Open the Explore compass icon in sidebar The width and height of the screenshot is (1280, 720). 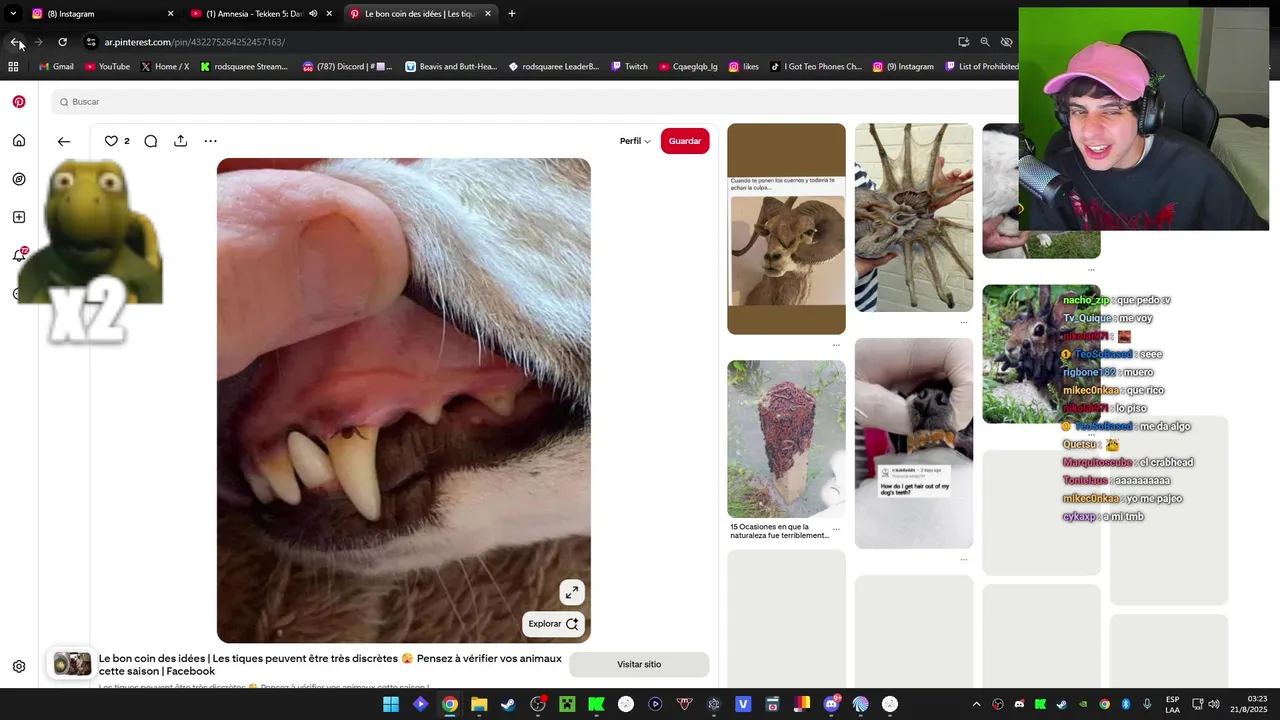pos(19,179)
